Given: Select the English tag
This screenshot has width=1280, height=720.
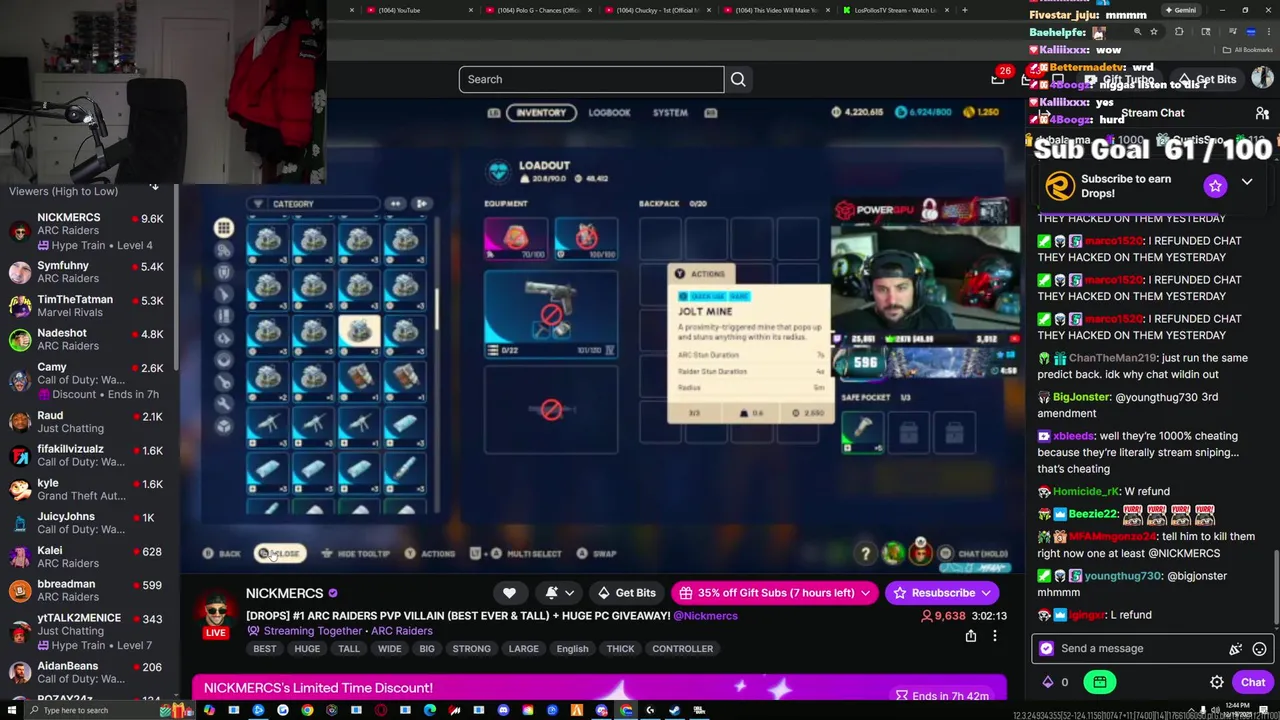Looking at the screenshot, I should tap(572, 649).
